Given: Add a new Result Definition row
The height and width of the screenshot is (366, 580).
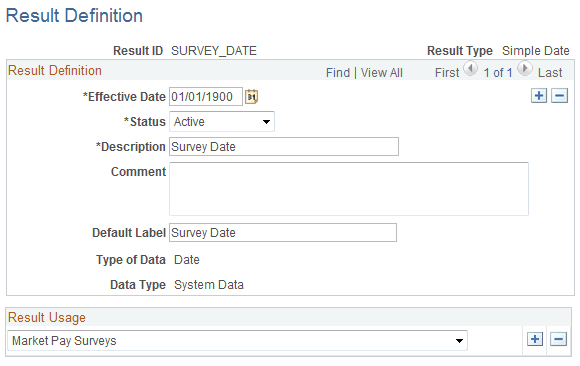Looking at the screenshot, I should tap(539, 96).
